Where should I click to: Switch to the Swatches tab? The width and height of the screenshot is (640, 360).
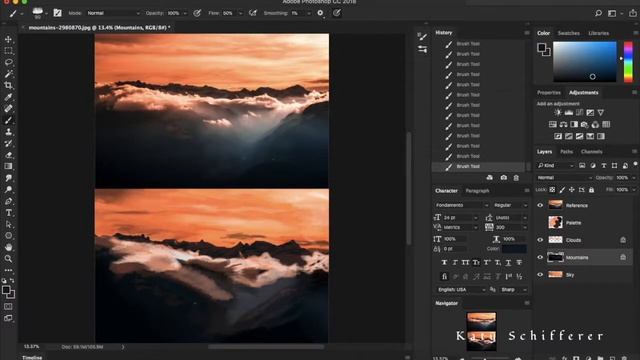(x=569, y=33)
